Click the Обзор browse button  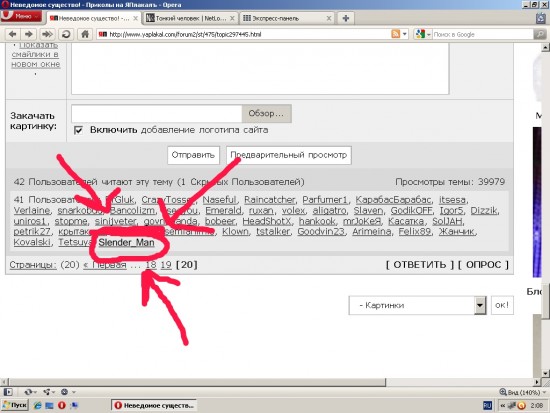[x=266, y=114]
